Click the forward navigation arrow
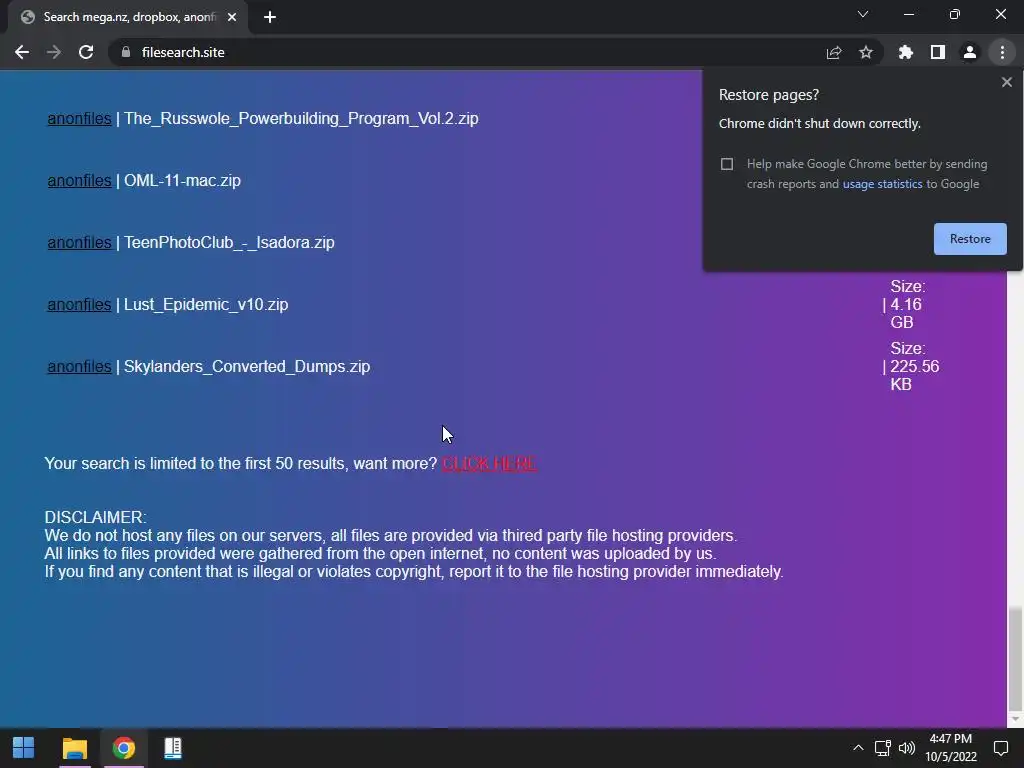The height and width of the screenshot is (768, 1024). coord(54,52)
